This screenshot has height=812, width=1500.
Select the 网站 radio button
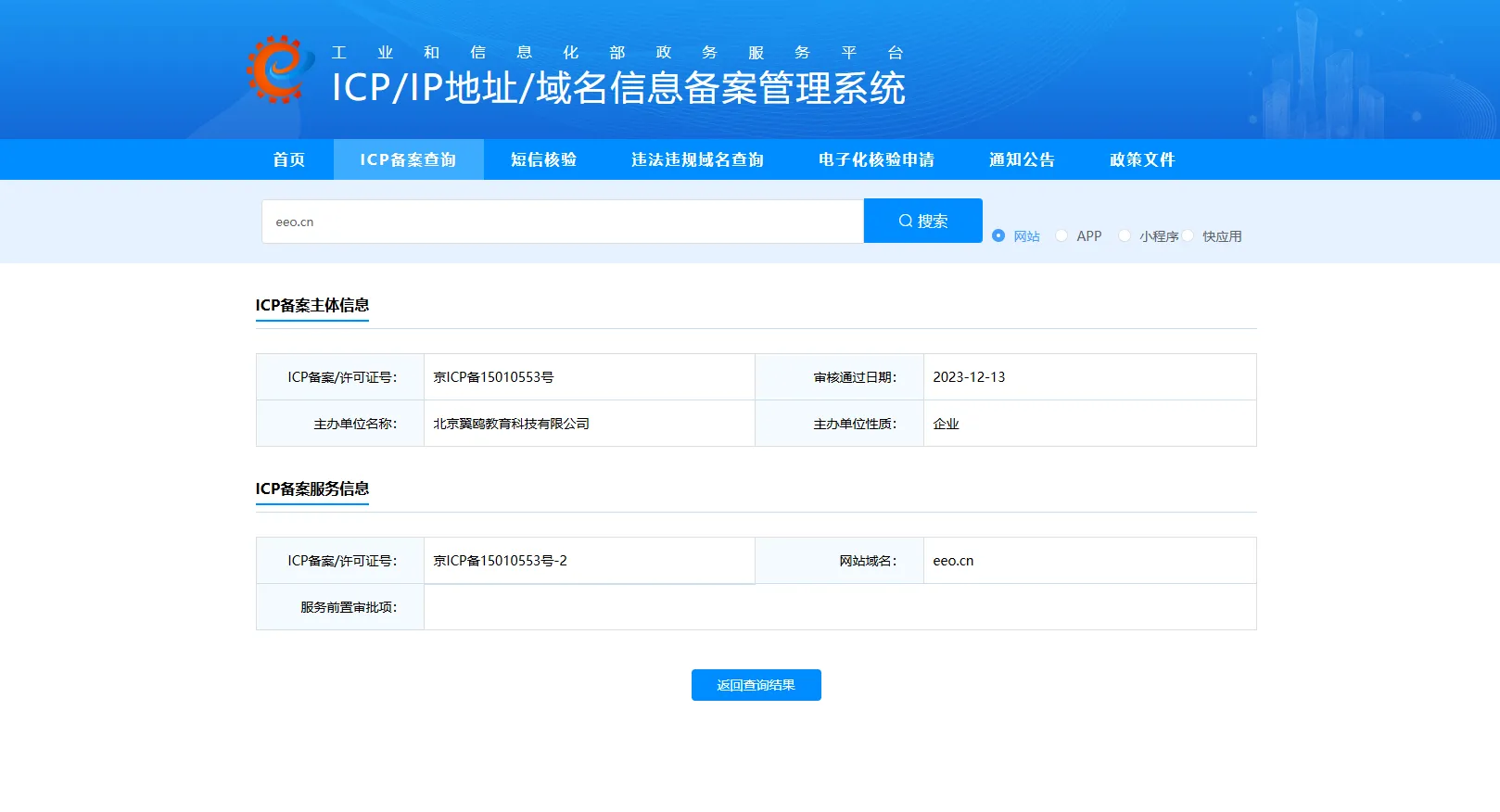pyautogui.click(x=998, y=235)
